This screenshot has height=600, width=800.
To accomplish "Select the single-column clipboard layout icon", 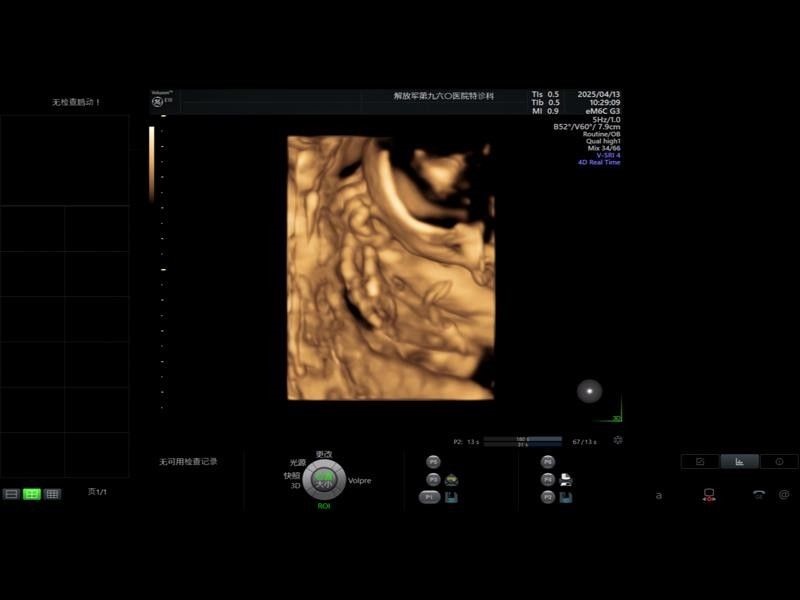I will pyautogui.click(x=11, y=494).
